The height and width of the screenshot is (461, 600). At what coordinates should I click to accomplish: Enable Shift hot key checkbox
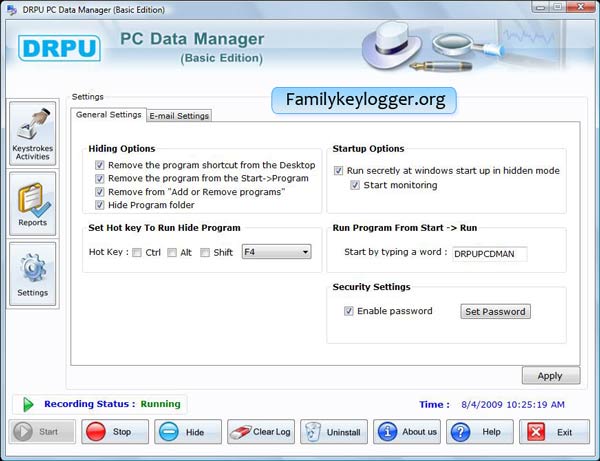coord(205,252)
